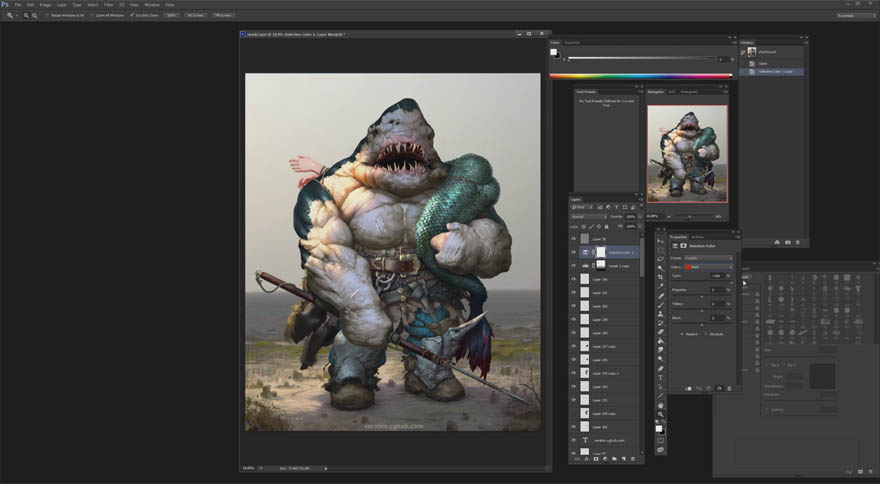This screenshot has height=484, width=880.
Task: Click the Zoom In icon in options bar
Action: (26, 15)
